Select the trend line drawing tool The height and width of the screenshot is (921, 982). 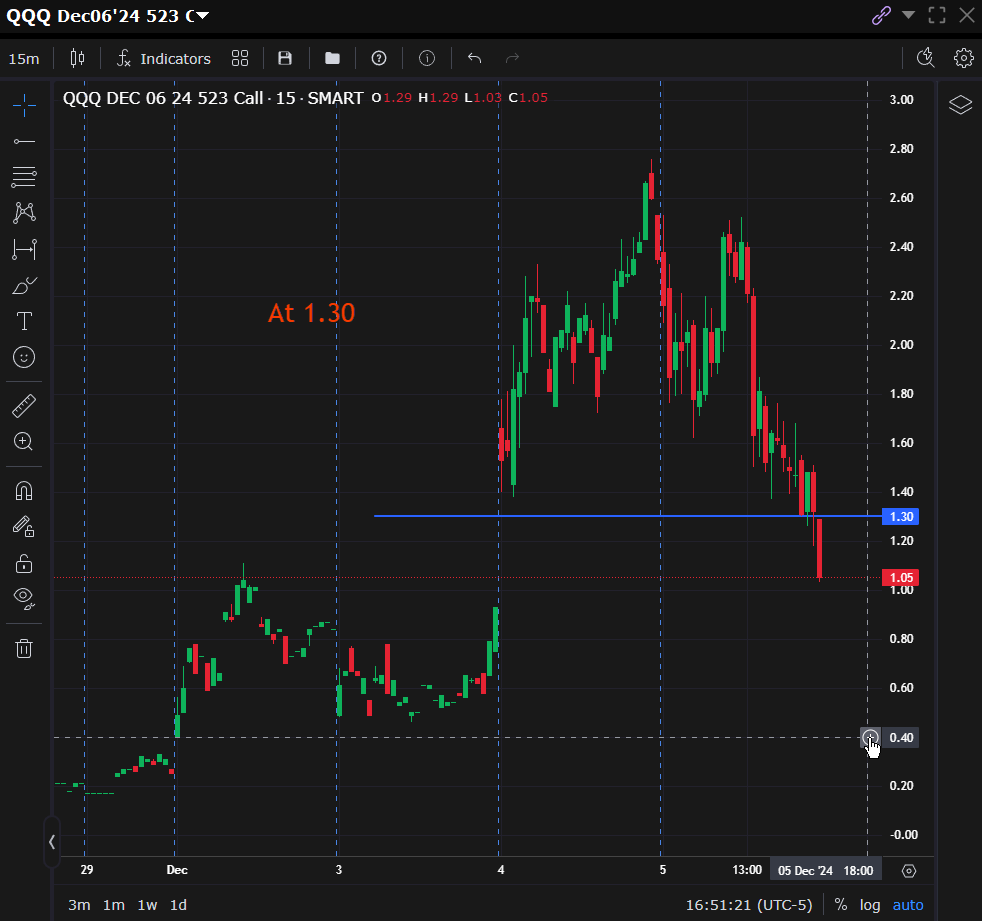tap(24, 140)
